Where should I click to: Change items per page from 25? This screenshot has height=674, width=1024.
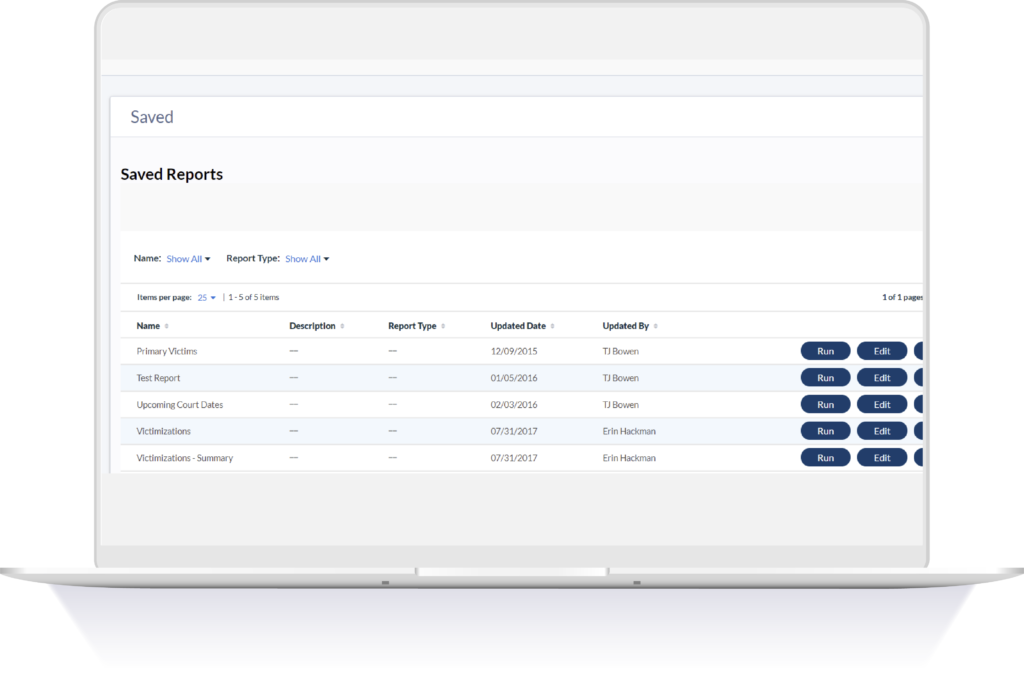point(206,298)
